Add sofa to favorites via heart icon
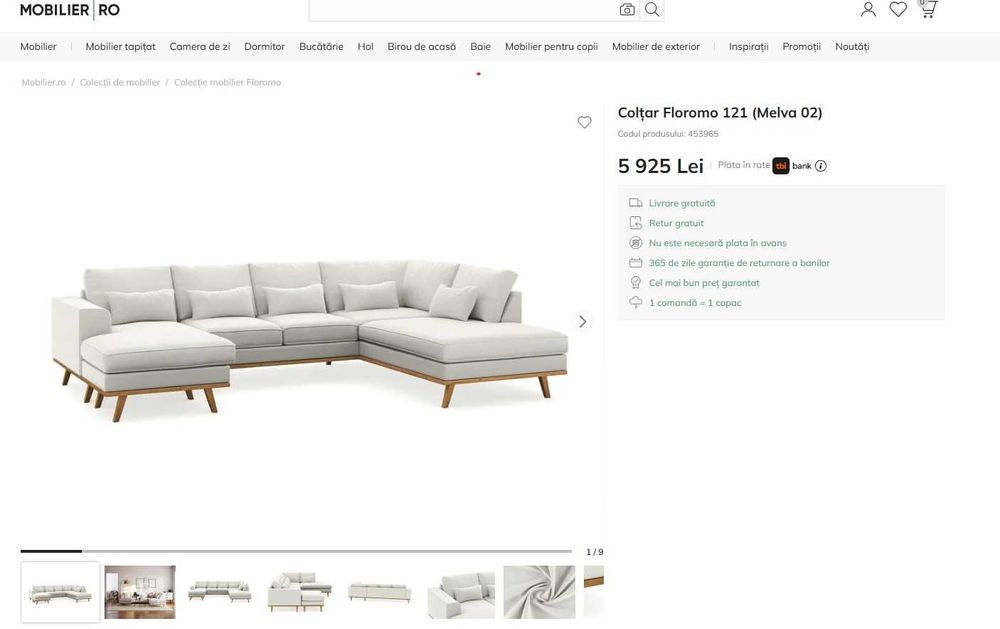1000x629 pixels. click(584, 122)
